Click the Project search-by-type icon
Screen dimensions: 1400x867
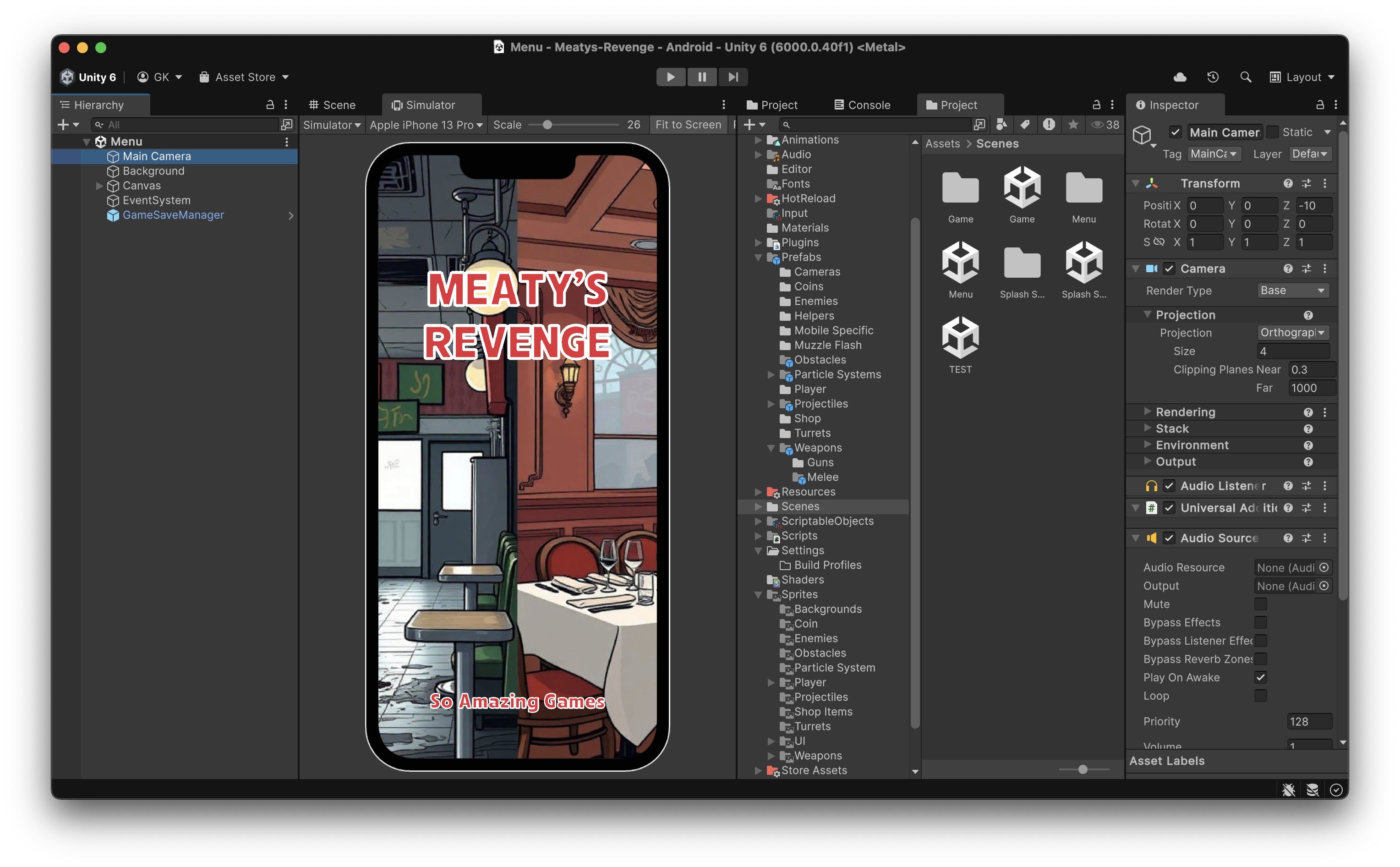pos(1002,125)
